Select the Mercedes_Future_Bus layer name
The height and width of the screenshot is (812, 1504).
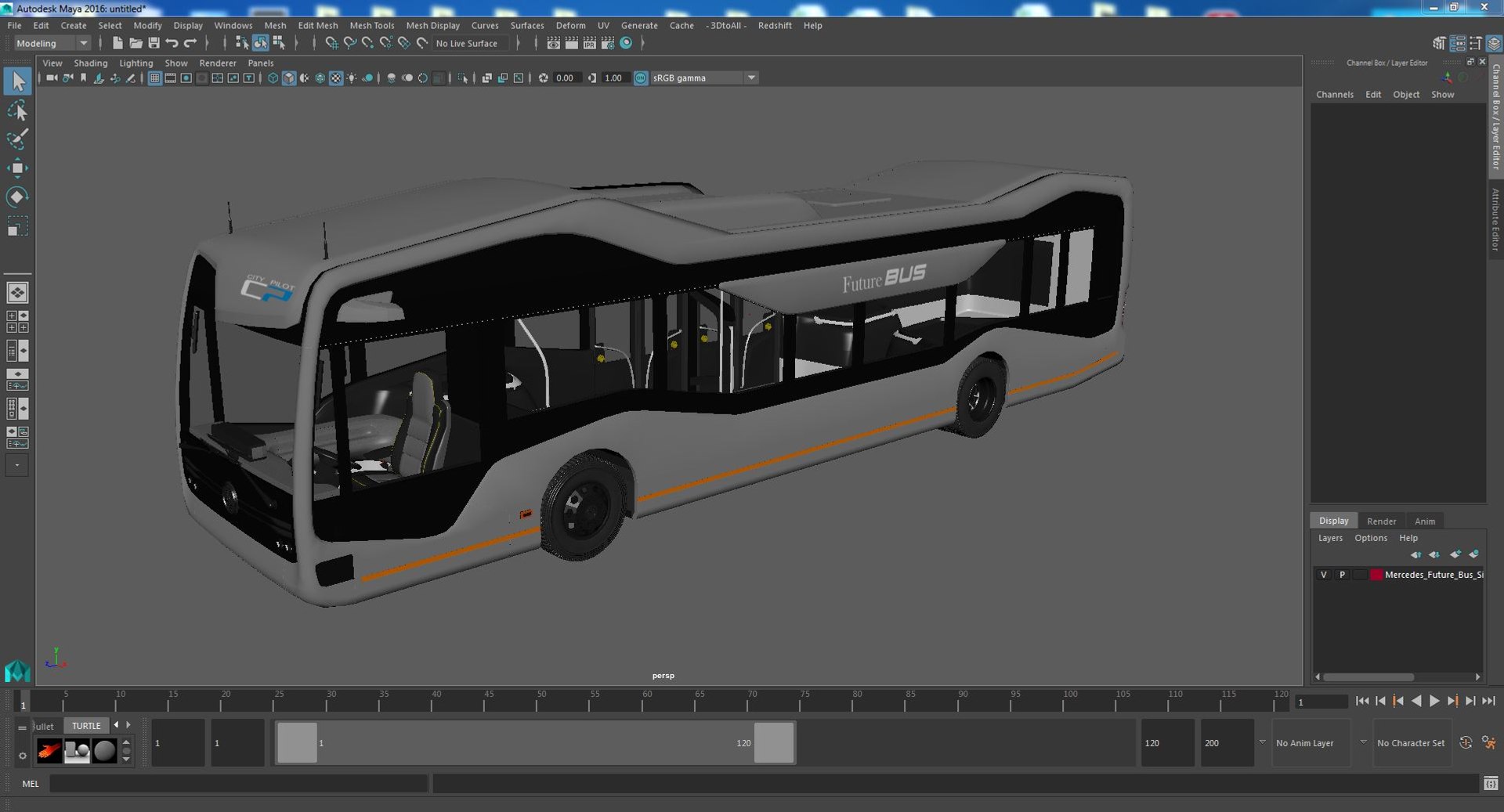(x=1433, y=575)
